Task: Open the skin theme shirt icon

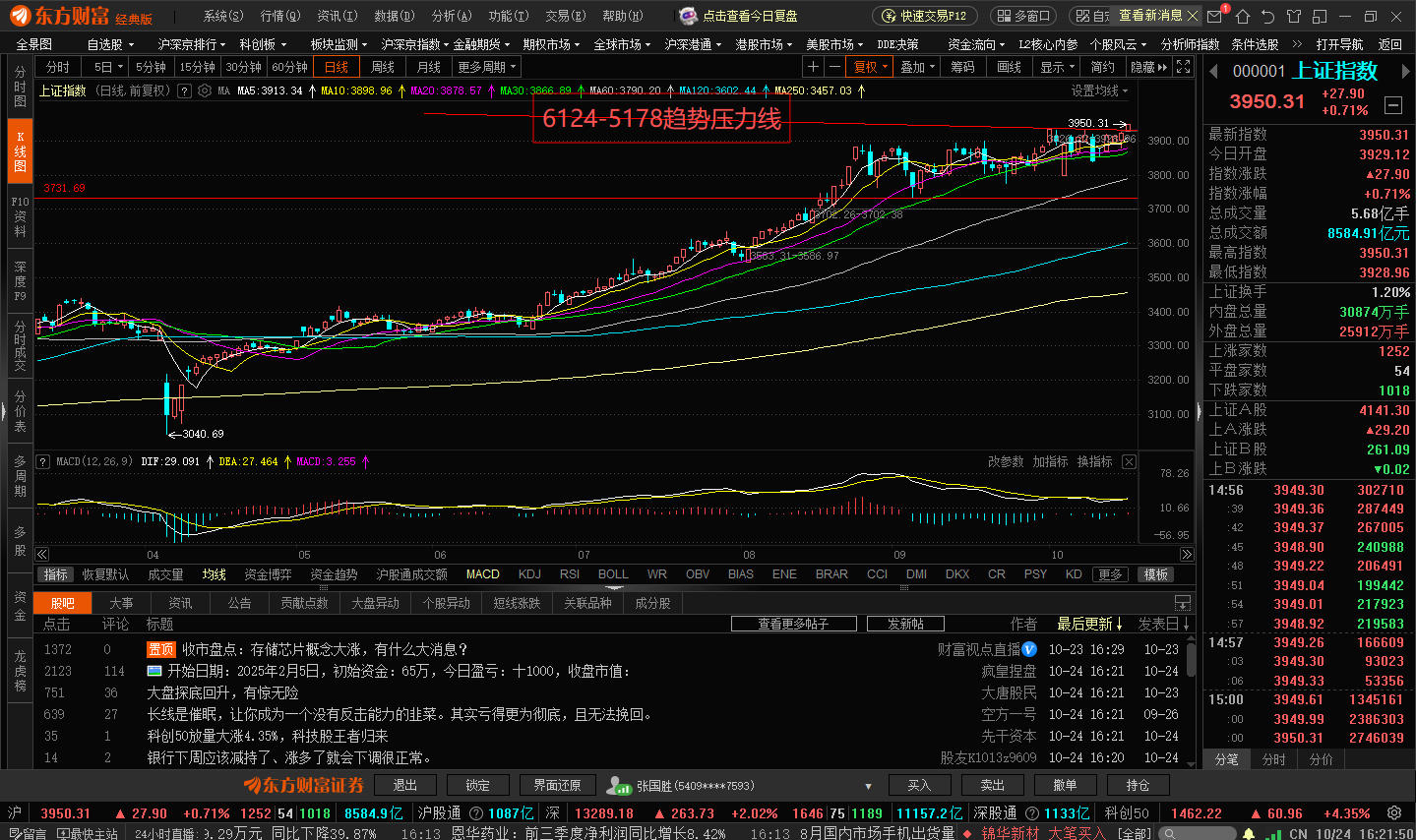Action: 1293,16
